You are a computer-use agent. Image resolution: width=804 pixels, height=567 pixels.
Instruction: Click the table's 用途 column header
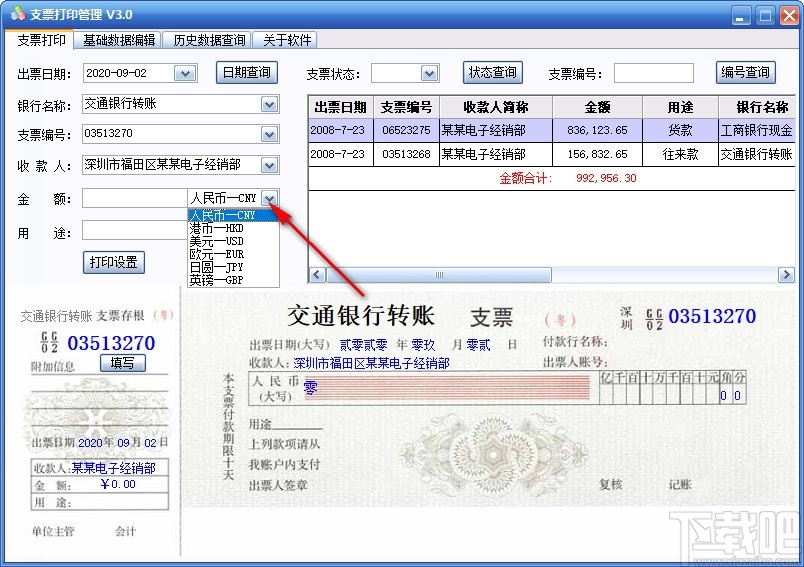pyautogui.click(x=680, y=107)
